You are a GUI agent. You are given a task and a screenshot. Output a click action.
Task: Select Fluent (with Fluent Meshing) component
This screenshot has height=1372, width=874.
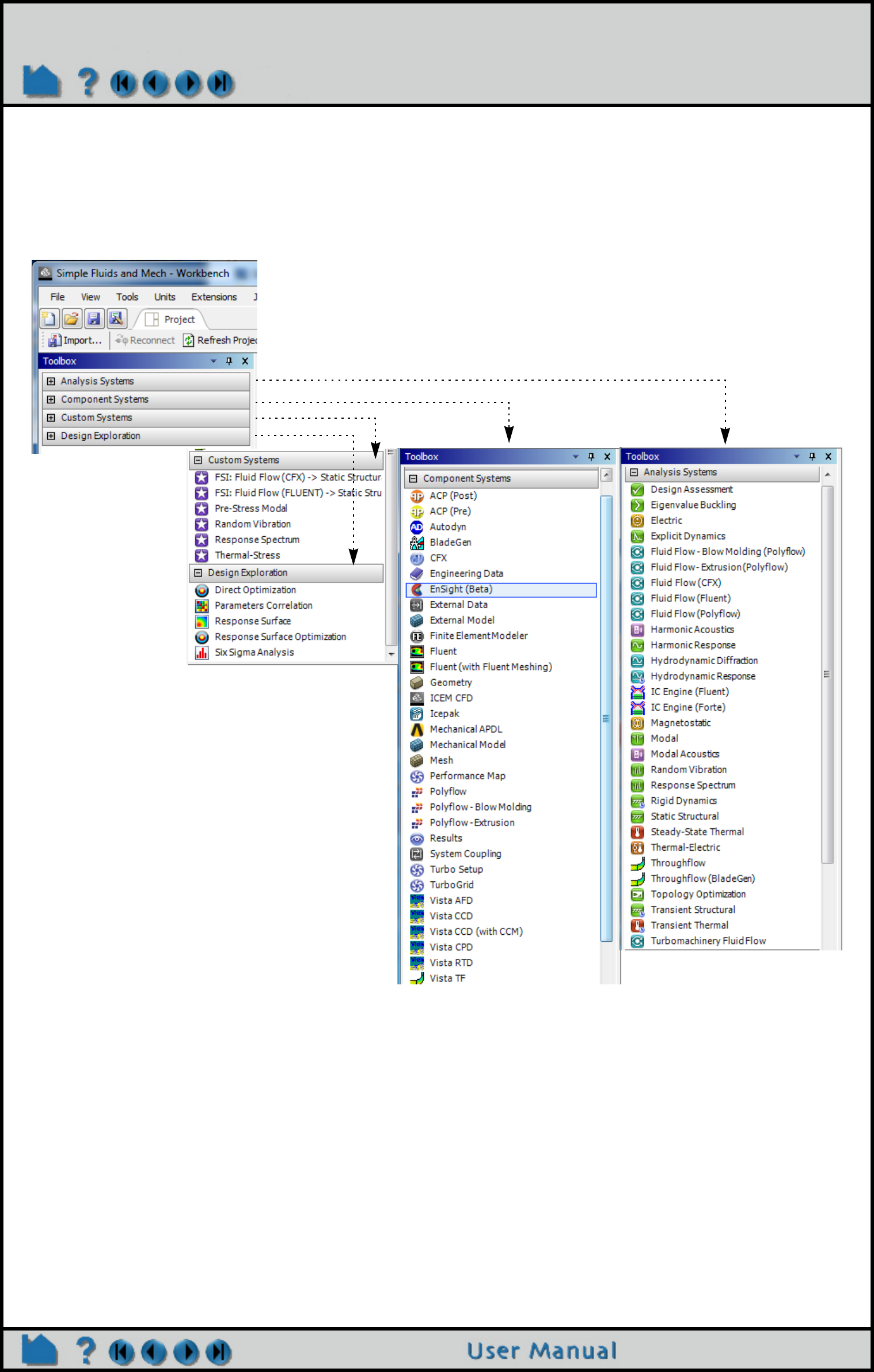[x=491, y=667]
